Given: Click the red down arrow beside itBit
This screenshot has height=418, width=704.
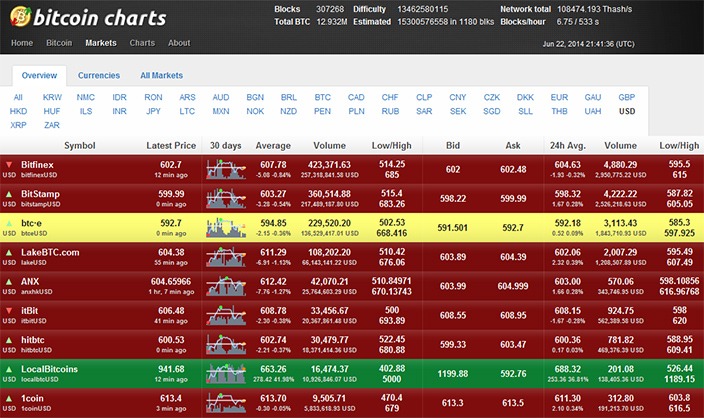Looking at the screenshot, I should (9, 311).
